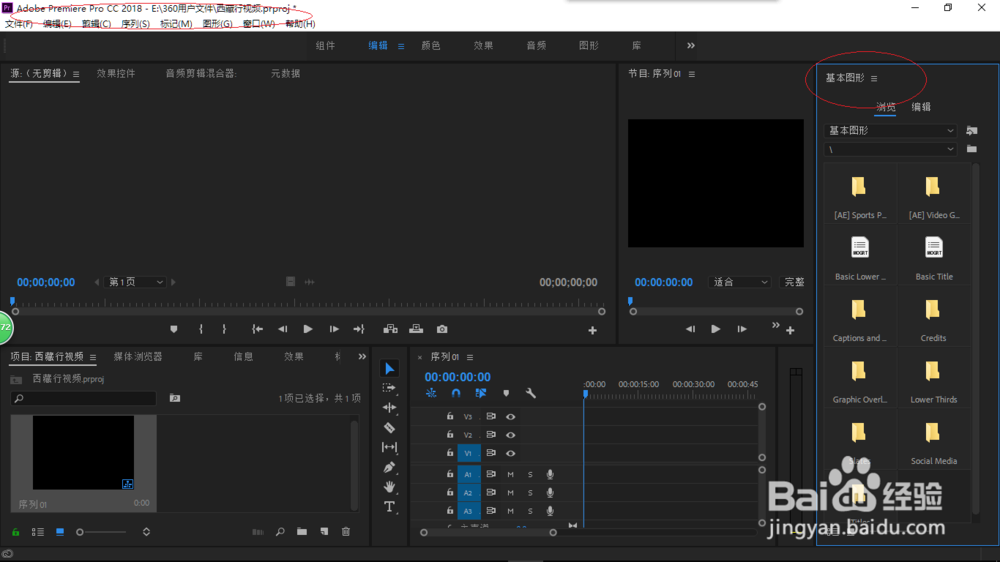Toggle timeline Snap magnet icon

tap(455, 393)
